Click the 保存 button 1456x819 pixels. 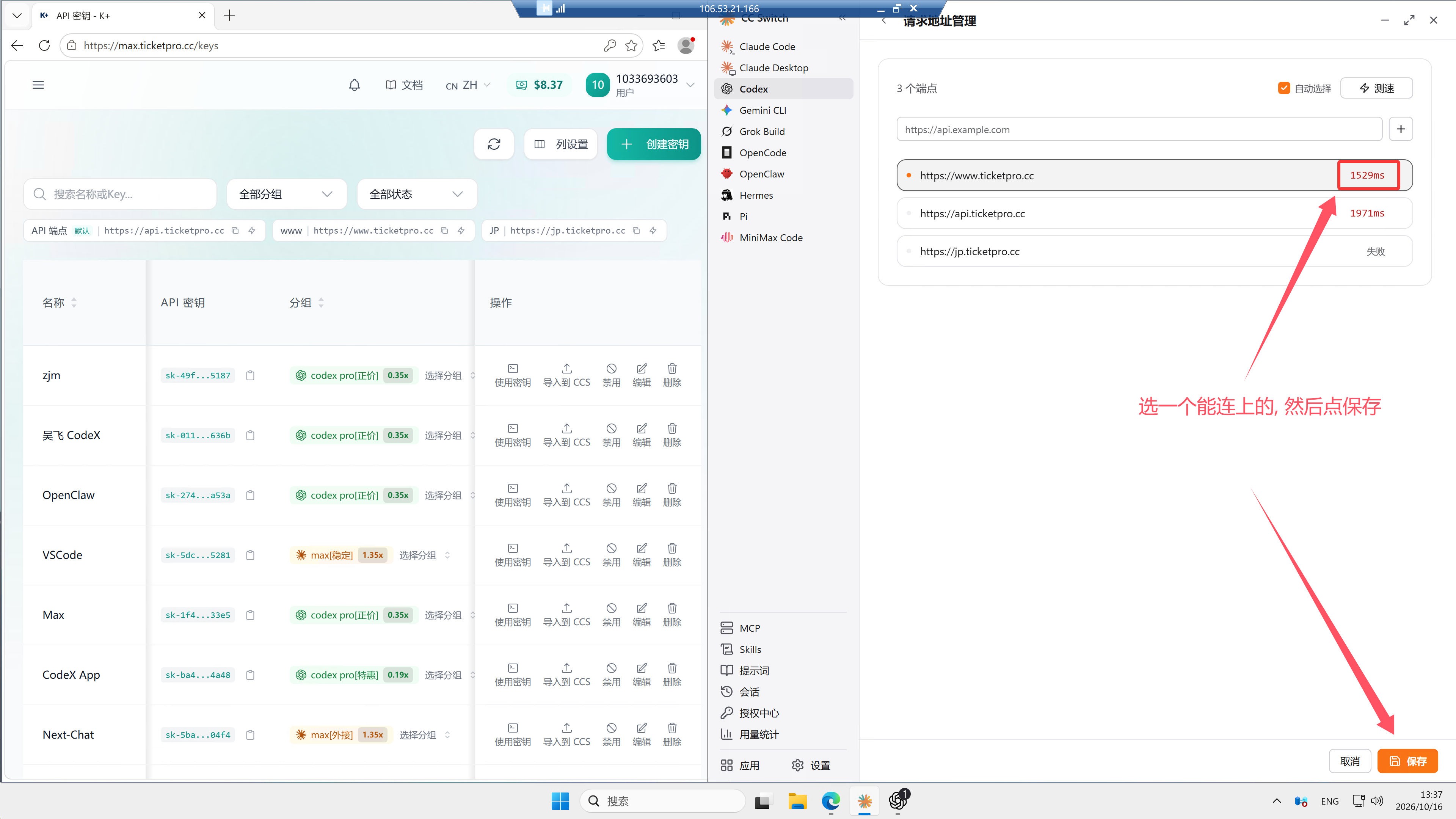1407,761
